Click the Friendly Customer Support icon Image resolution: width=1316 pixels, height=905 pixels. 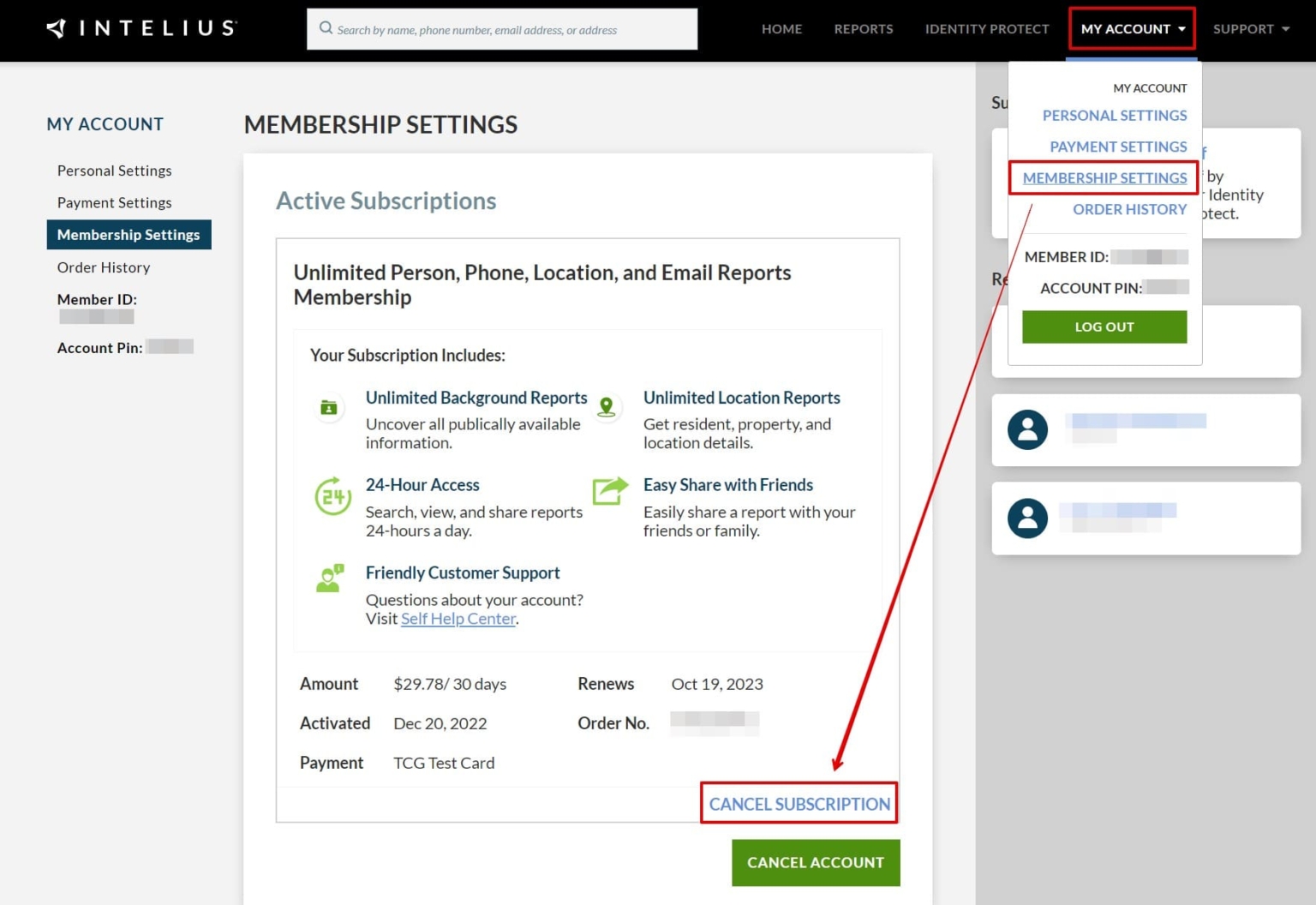point(329,578)
